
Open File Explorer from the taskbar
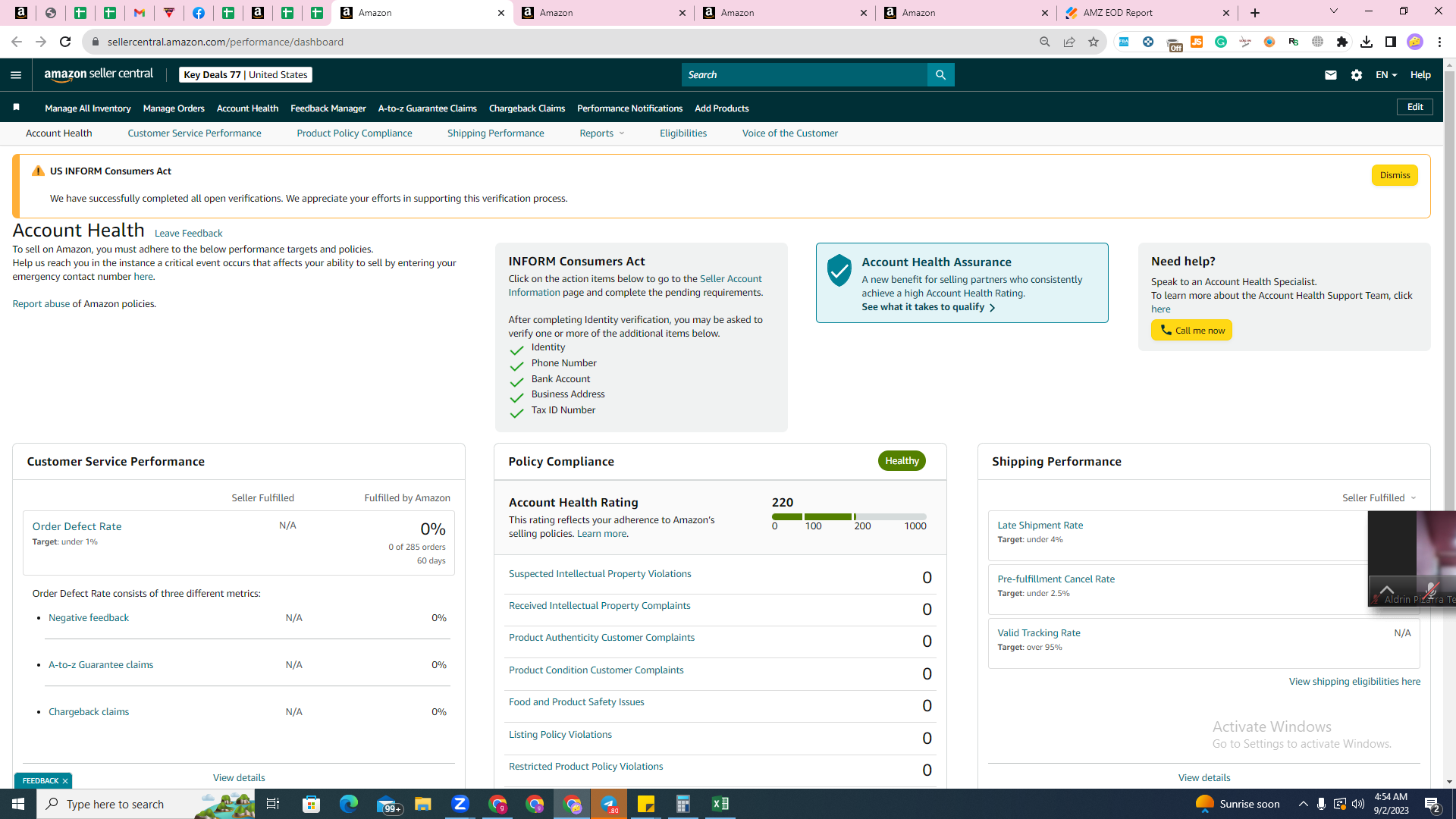[423, 804]
